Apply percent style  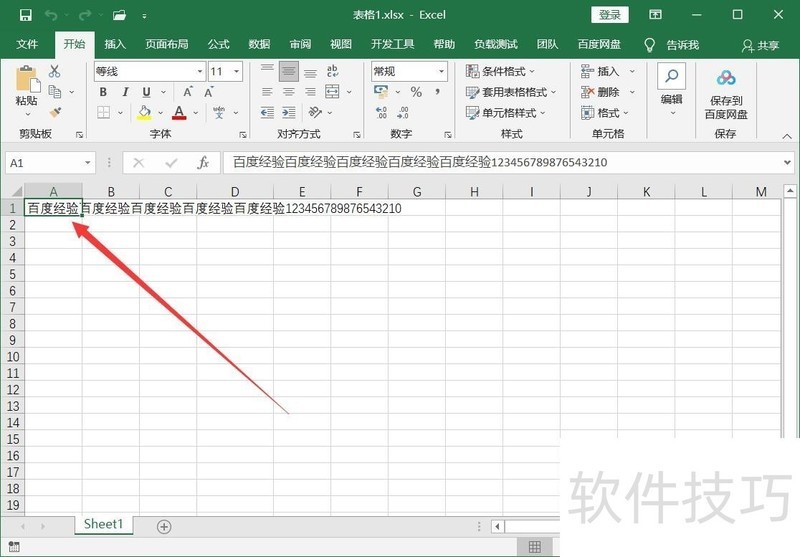coord(416,92)
